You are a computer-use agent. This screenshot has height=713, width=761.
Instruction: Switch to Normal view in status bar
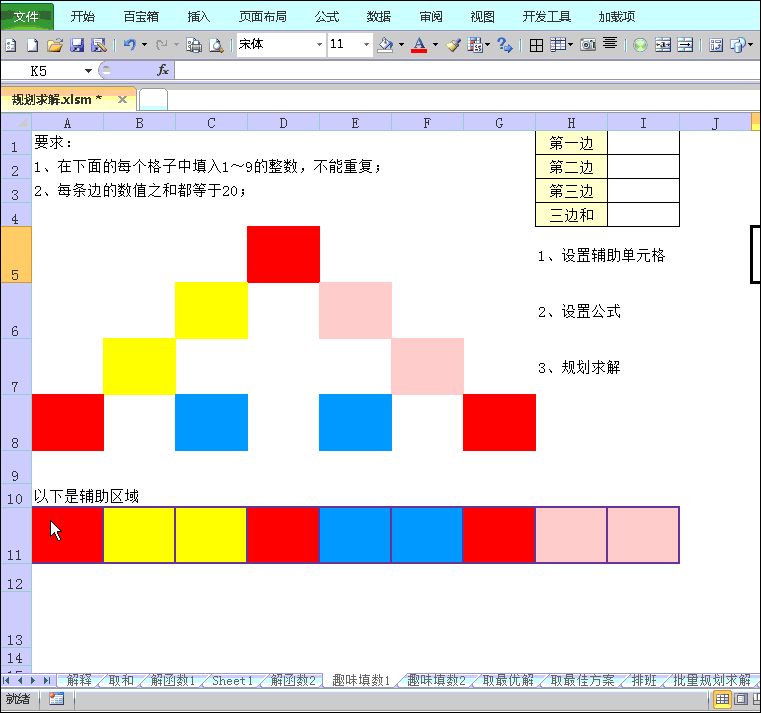pyautogui.click(x=723, y=699)
